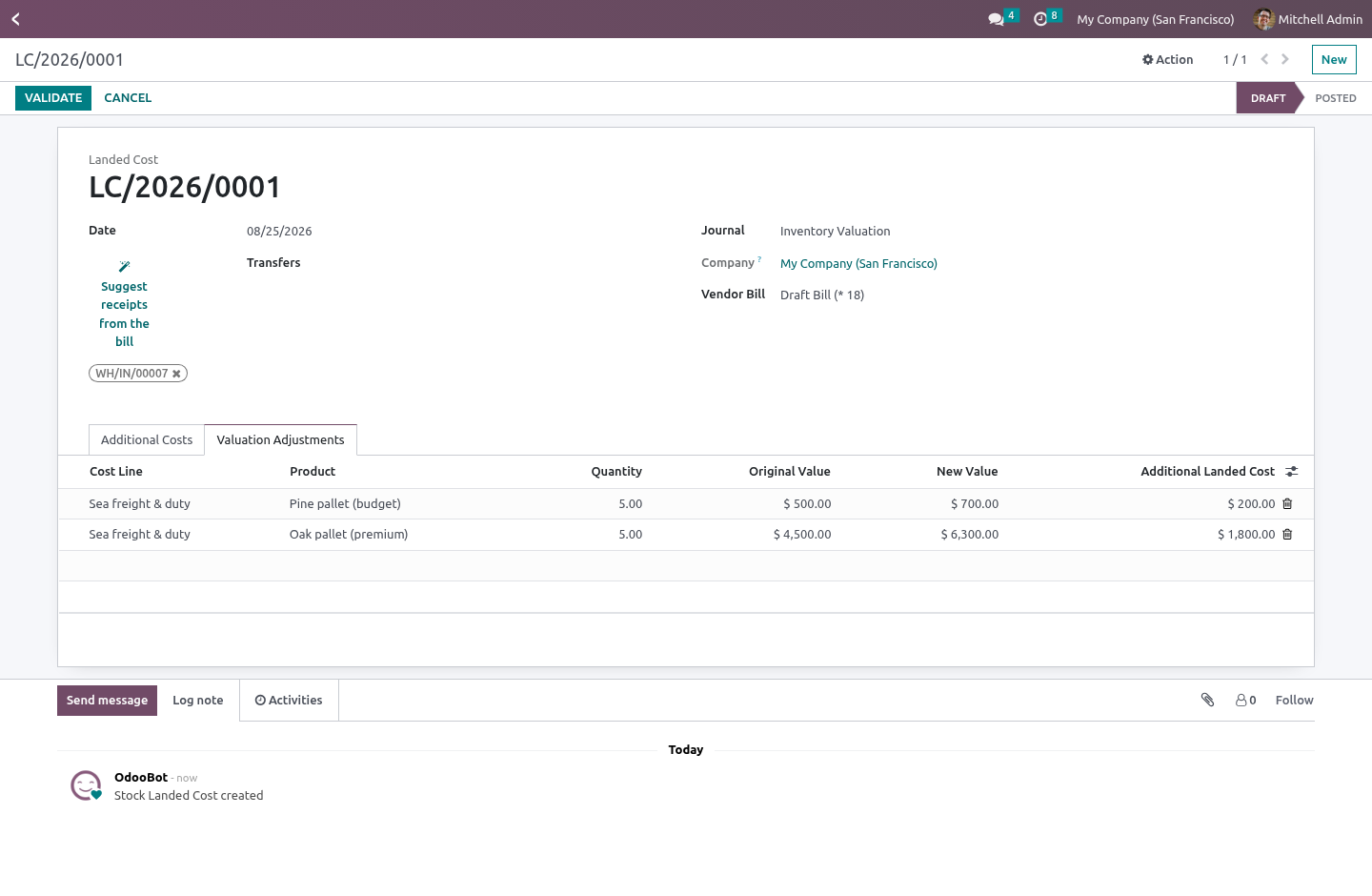Open optional columns settings icon
The height and width of the screenshot is (896, 1372).
[x=1292, y=472]
